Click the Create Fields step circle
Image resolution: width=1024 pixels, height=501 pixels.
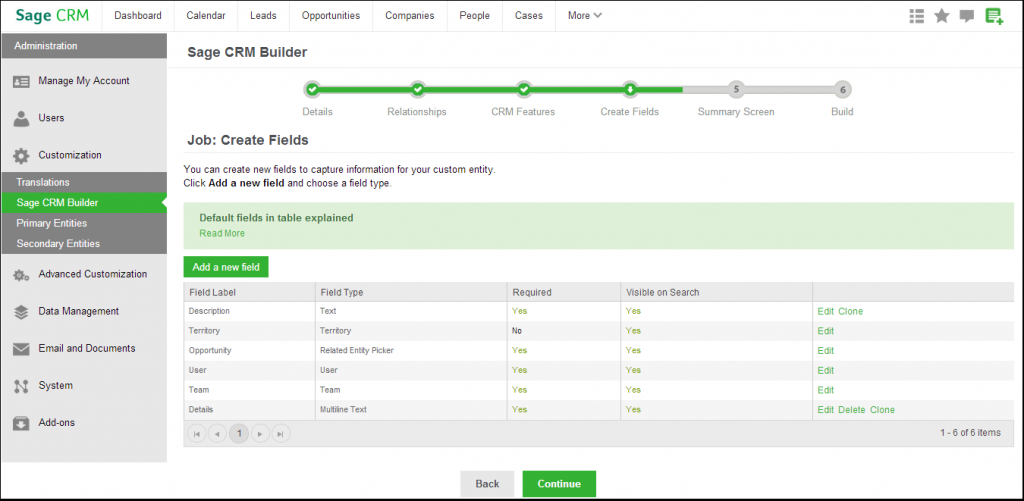point(630,89)
